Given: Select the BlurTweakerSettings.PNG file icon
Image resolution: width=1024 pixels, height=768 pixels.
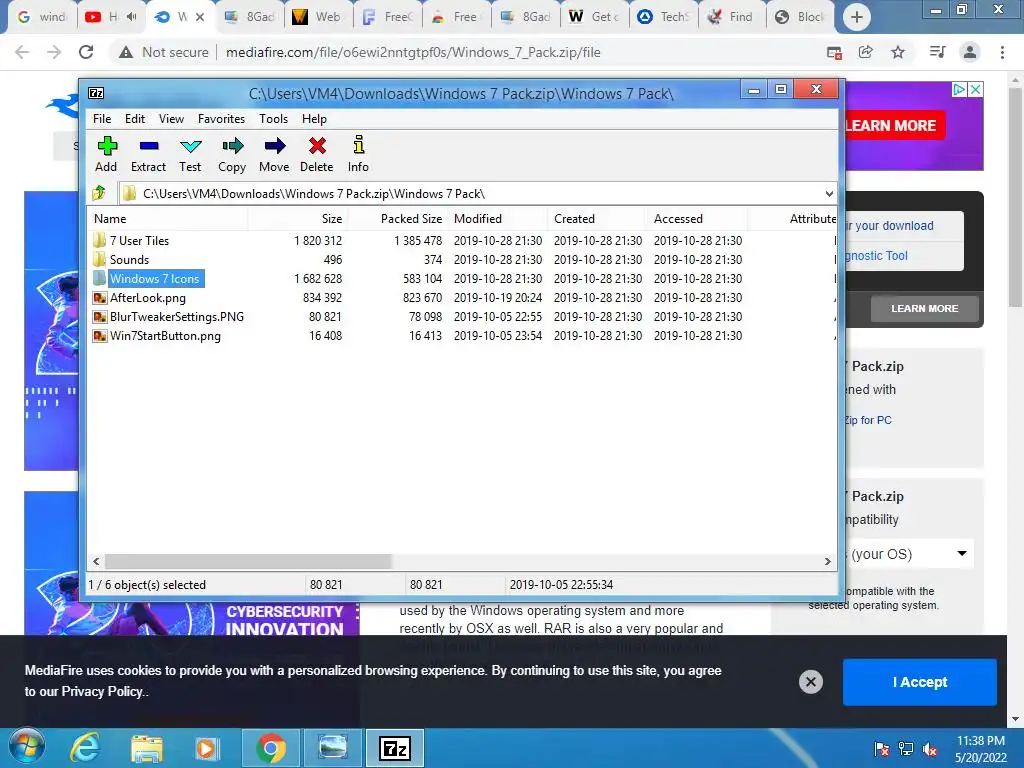Looking at the screenshot, I should click(x=100, y=317).
